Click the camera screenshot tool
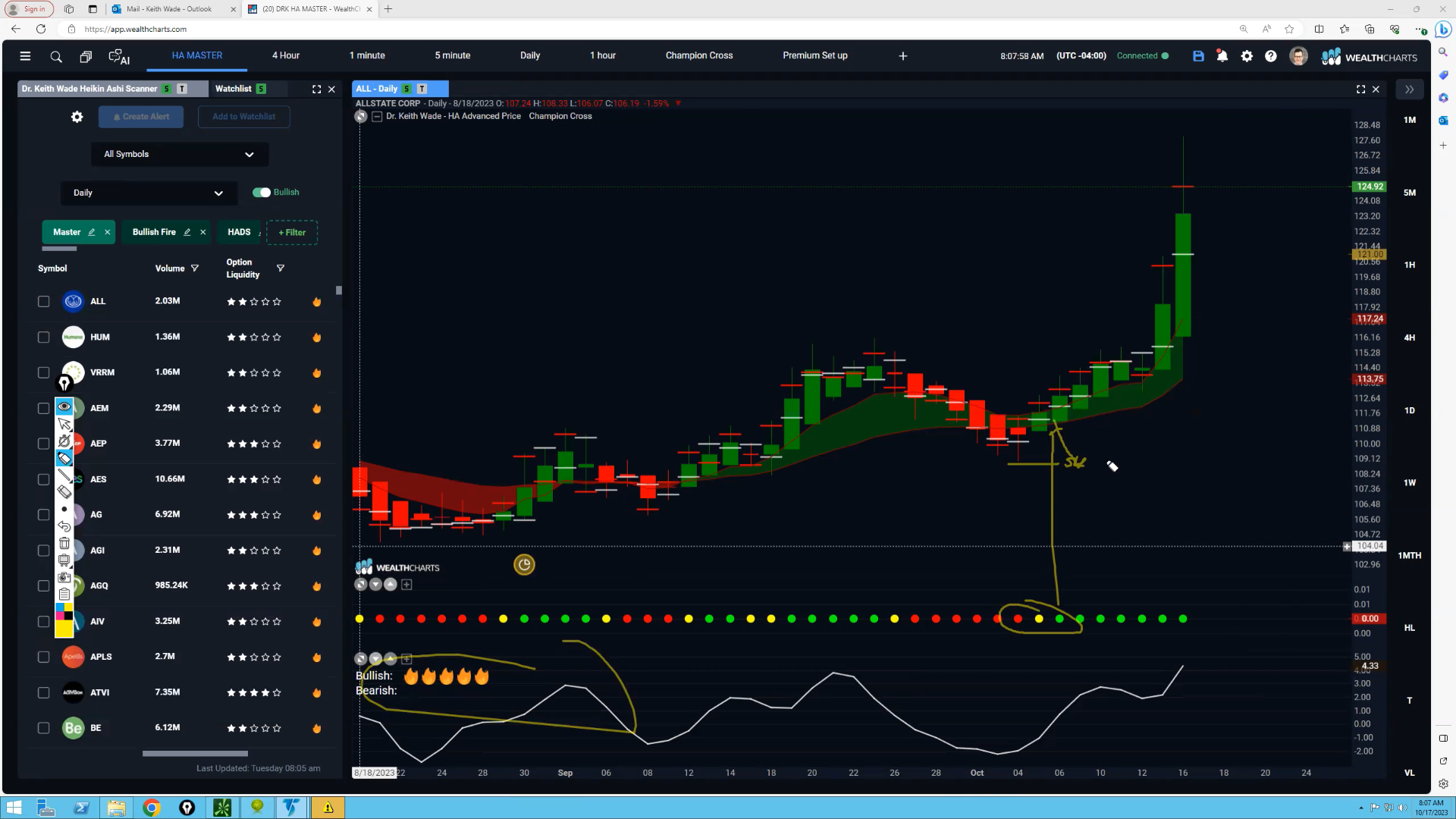The height and width of the screenshot is (819, 1456). pos(64,577)
